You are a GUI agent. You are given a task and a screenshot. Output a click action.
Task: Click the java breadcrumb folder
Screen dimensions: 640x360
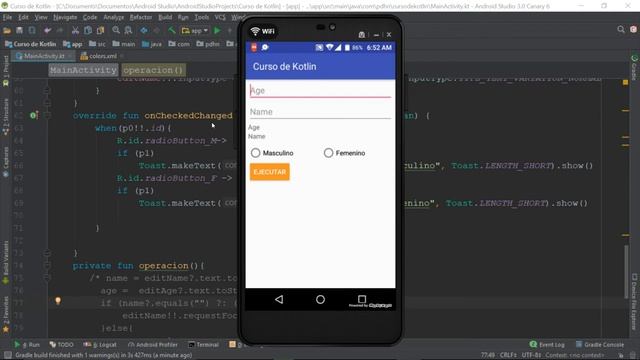[151, 44]
